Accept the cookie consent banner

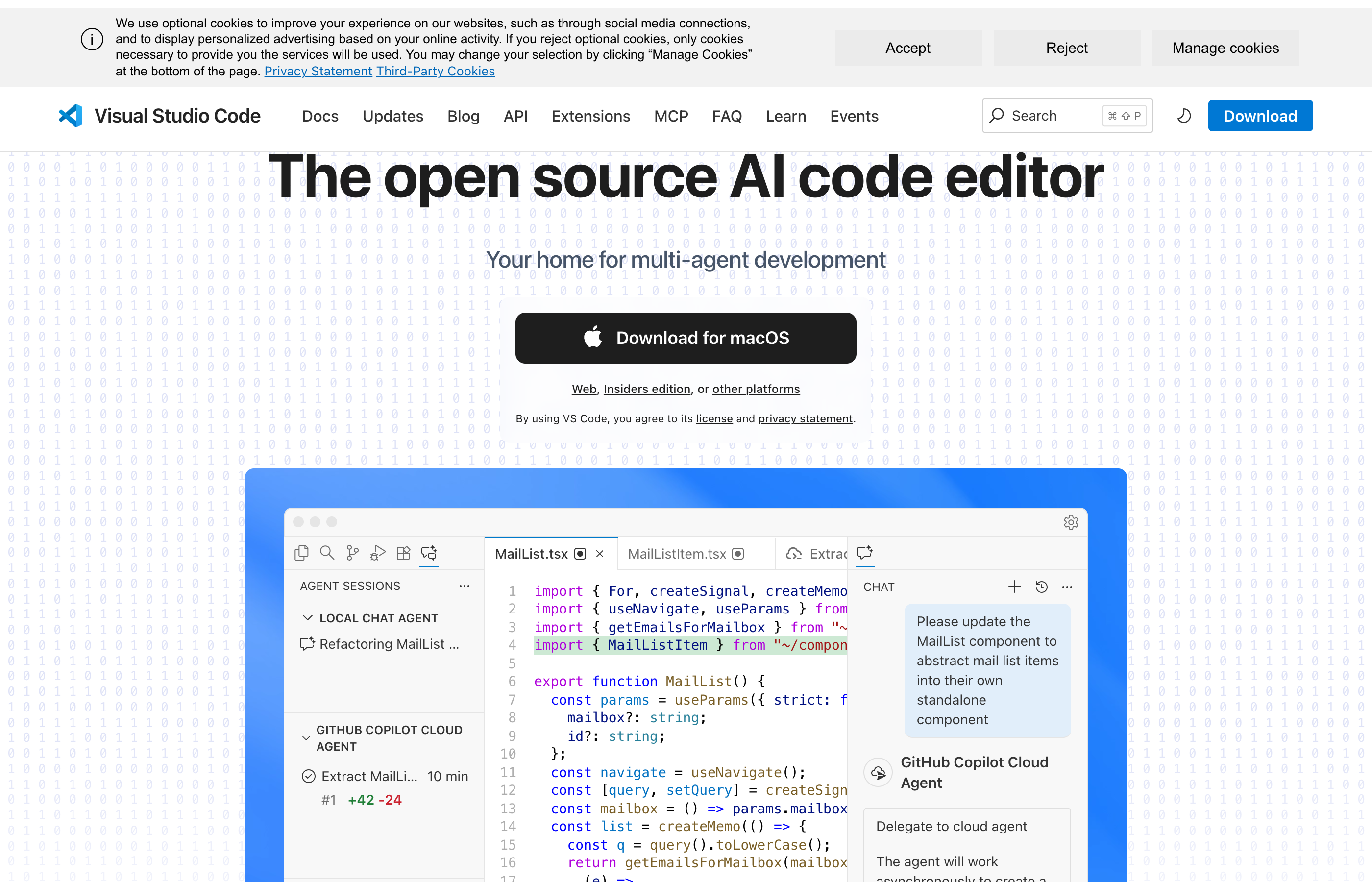pyautogui.click(x=907, y=48)
